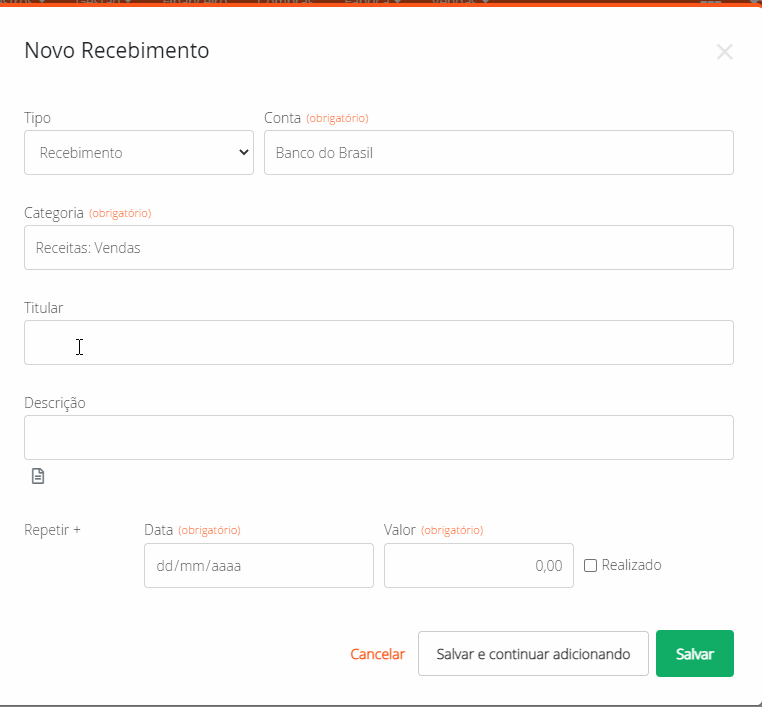This screenshot has height=707, width=762.
Task: Toggle the Realizado checkbox
Action: pos(590,566)
